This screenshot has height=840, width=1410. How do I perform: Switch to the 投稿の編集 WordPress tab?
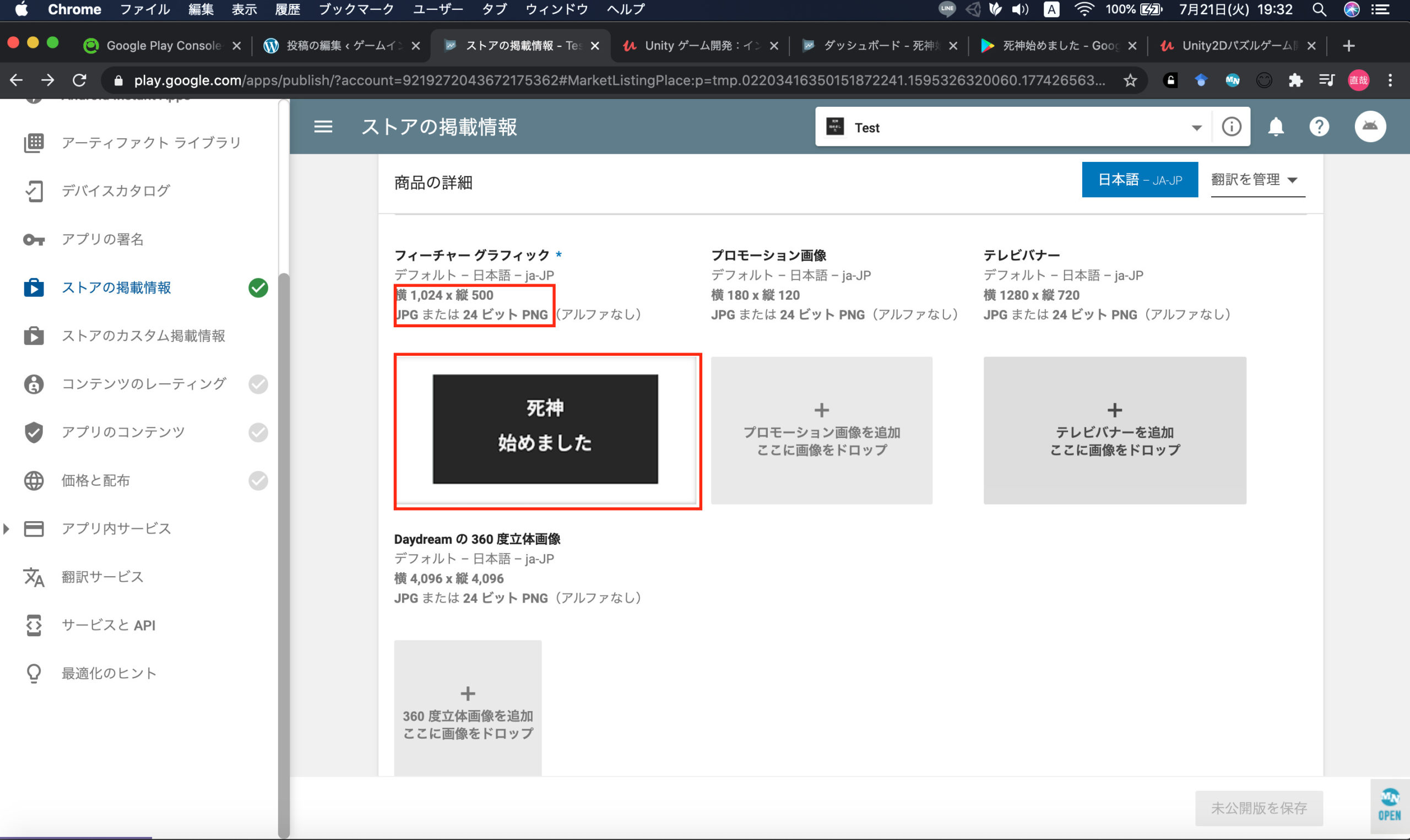[x=341, y=46]
